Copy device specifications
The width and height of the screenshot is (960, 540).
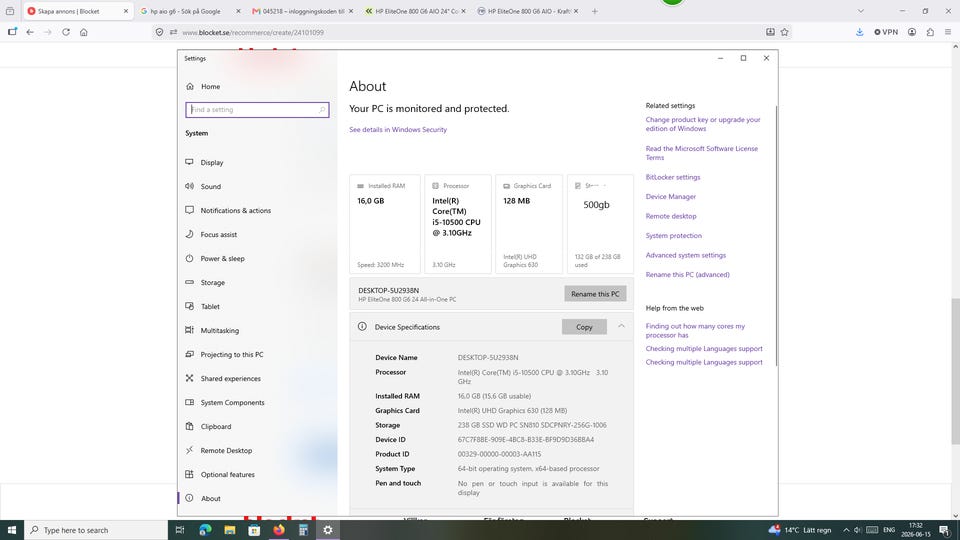584,327
